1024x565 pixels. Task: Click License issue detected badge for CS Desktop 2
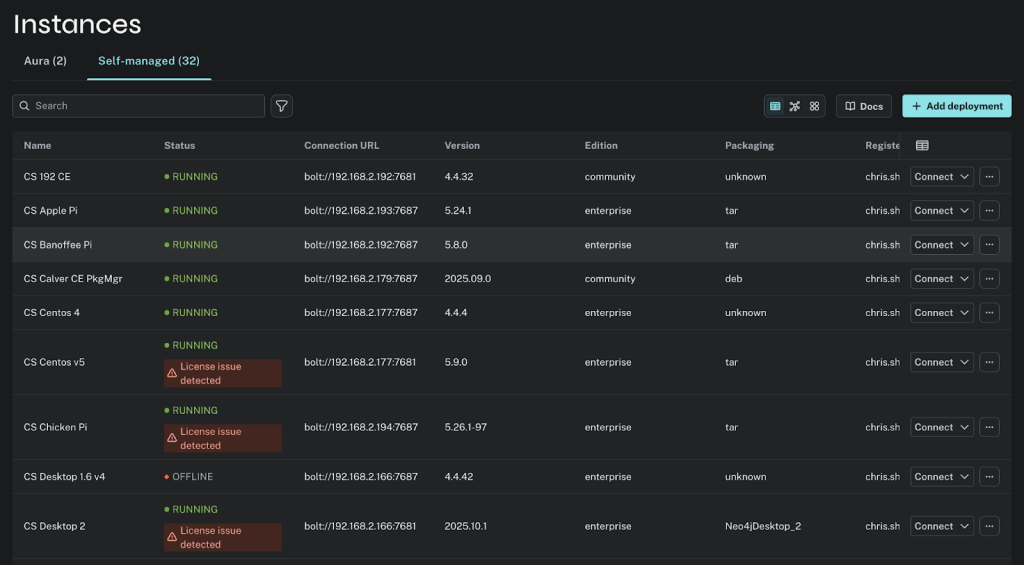[223, 537]
